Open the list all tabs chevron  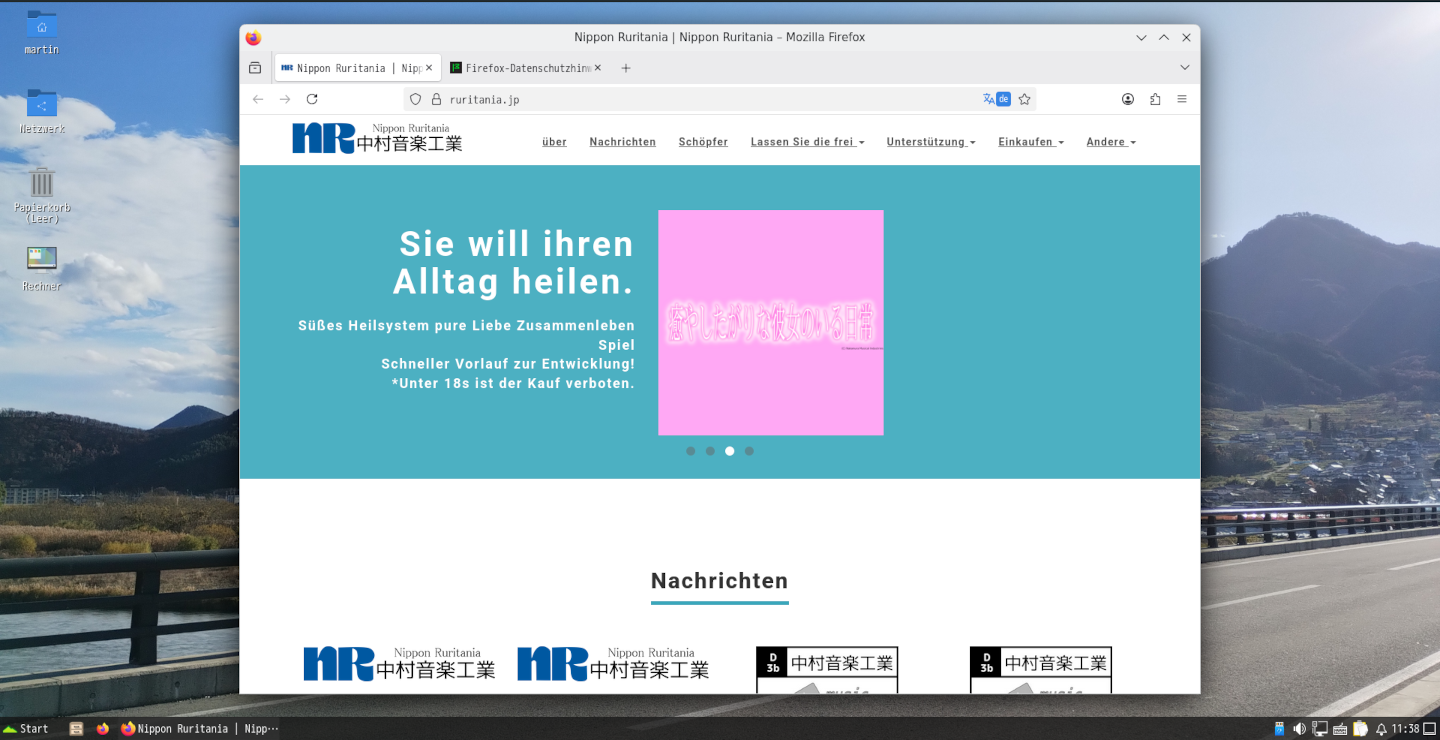click(x=1185, y=68)
